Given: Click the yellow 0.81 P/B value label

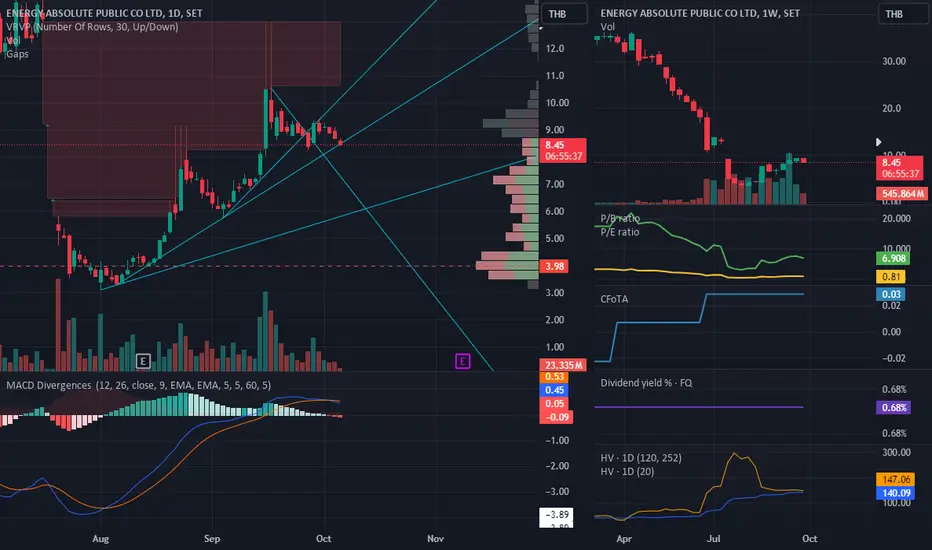Looking at the screenshot, I should pyautogui.click(x=890, y=276).
